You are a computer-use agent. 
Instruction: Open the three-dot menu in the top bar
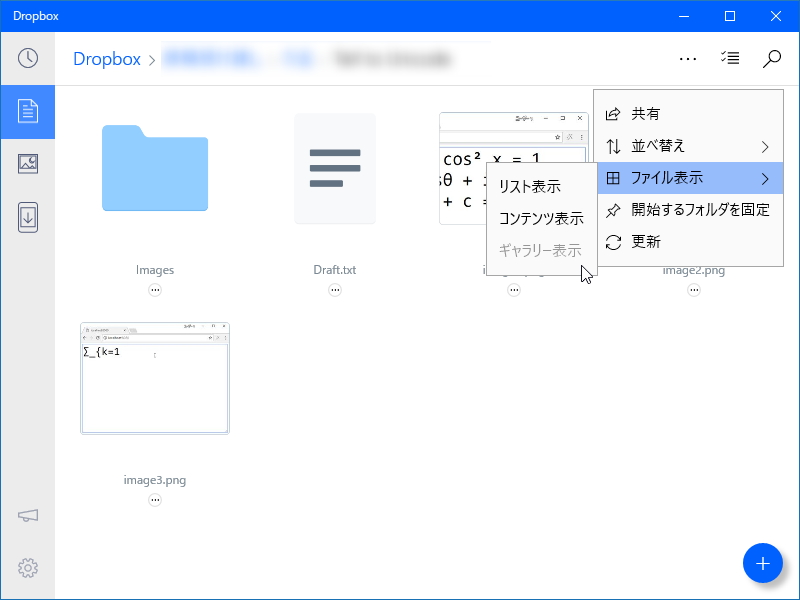tap(688, 58)
